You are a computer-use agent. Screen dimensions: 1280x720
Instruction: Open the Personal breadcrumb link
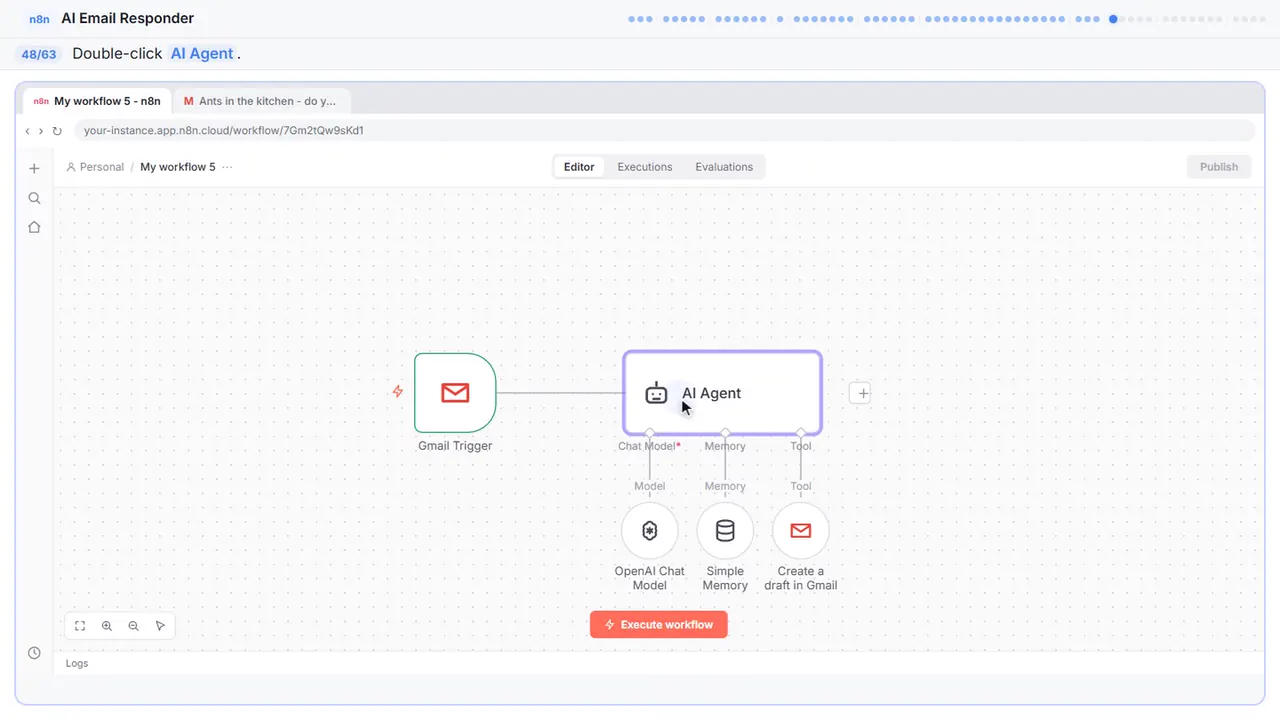click(x=95, y=167)
